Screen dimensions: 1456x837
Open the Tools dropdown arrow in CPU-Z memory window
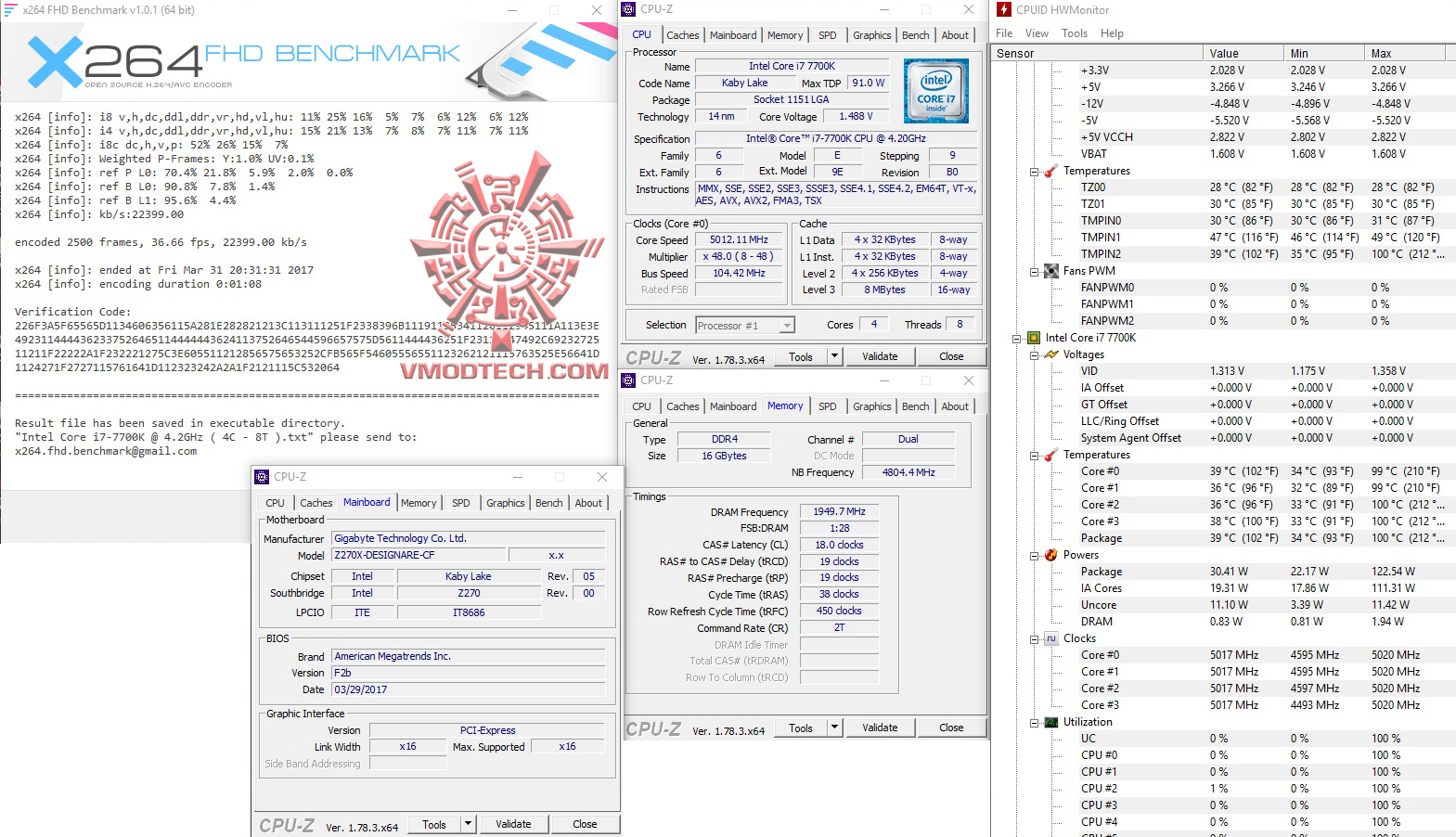pyautogui.click(x=834, y=728)
